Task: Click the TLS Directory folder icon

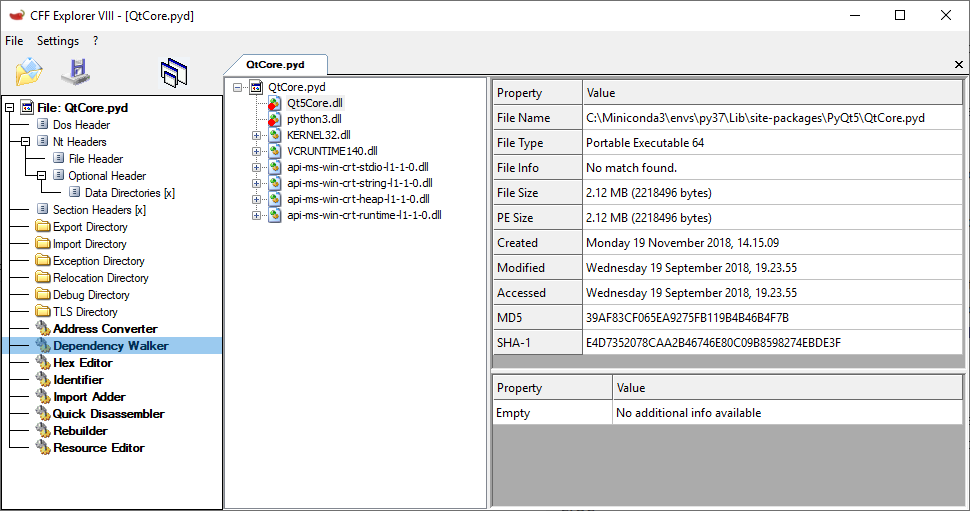Action: coord(43,312)
